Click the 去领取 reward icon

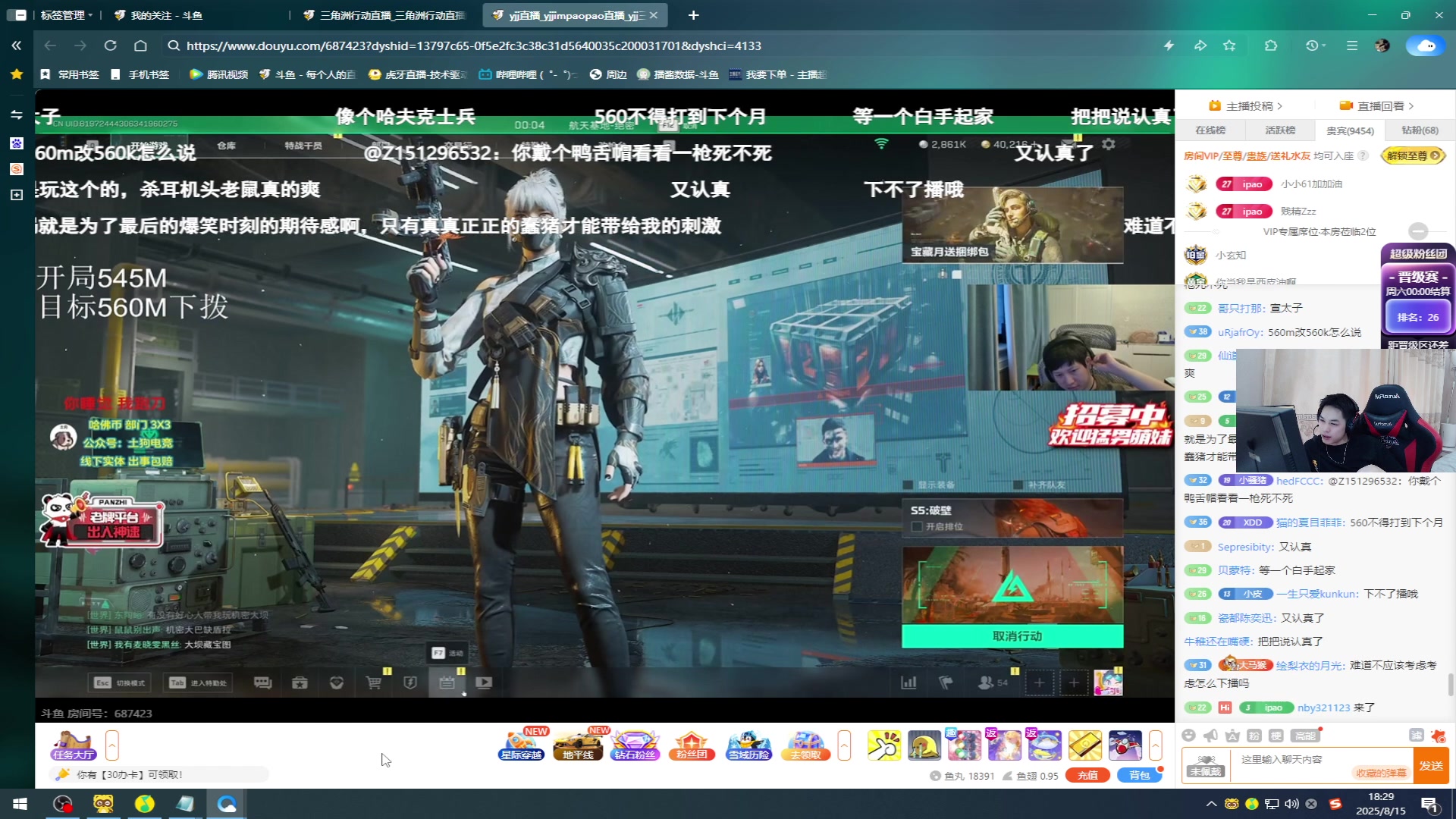coord(805,745)
